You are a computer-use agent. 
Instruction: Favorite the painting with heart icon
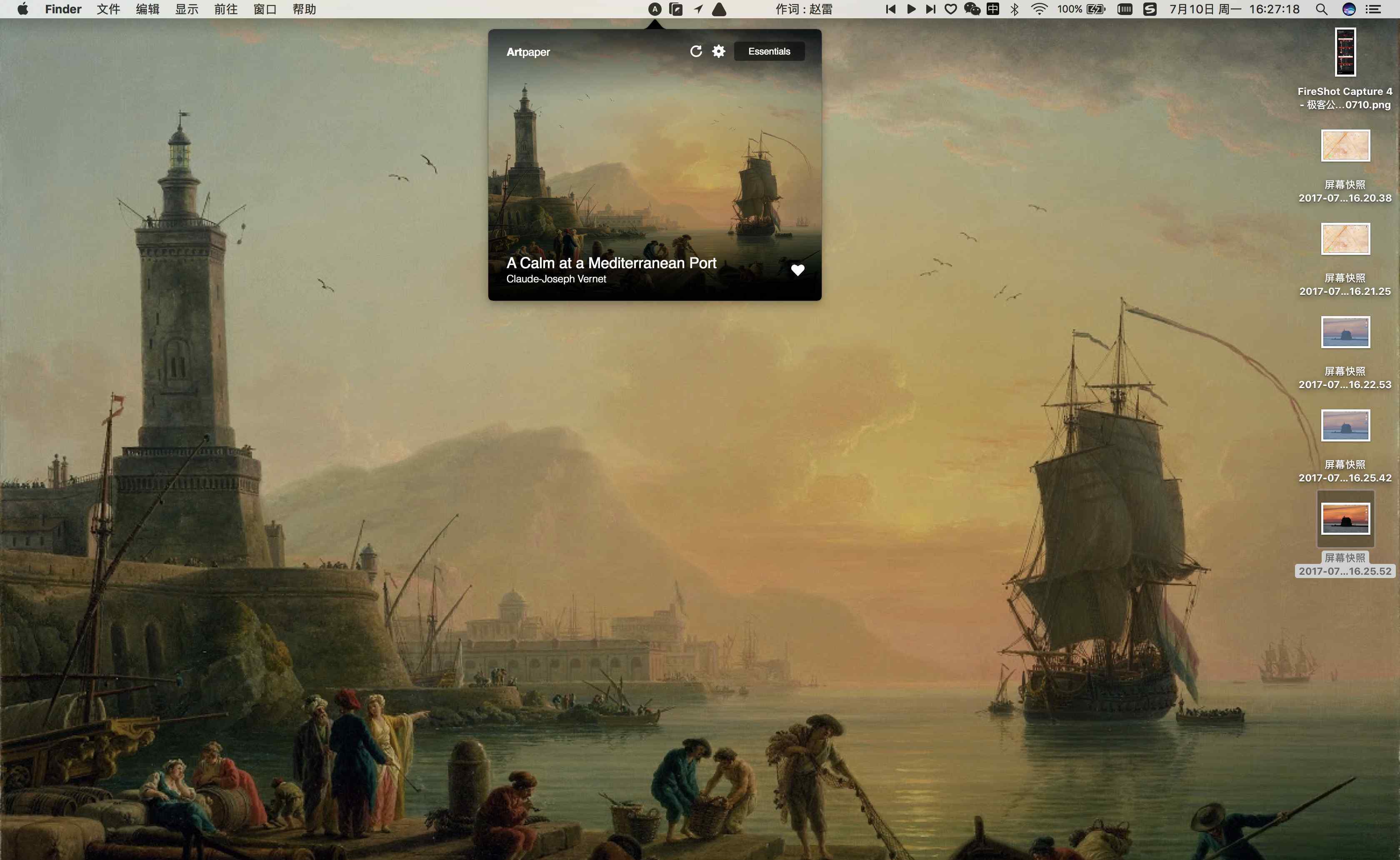tap(797, 270)
